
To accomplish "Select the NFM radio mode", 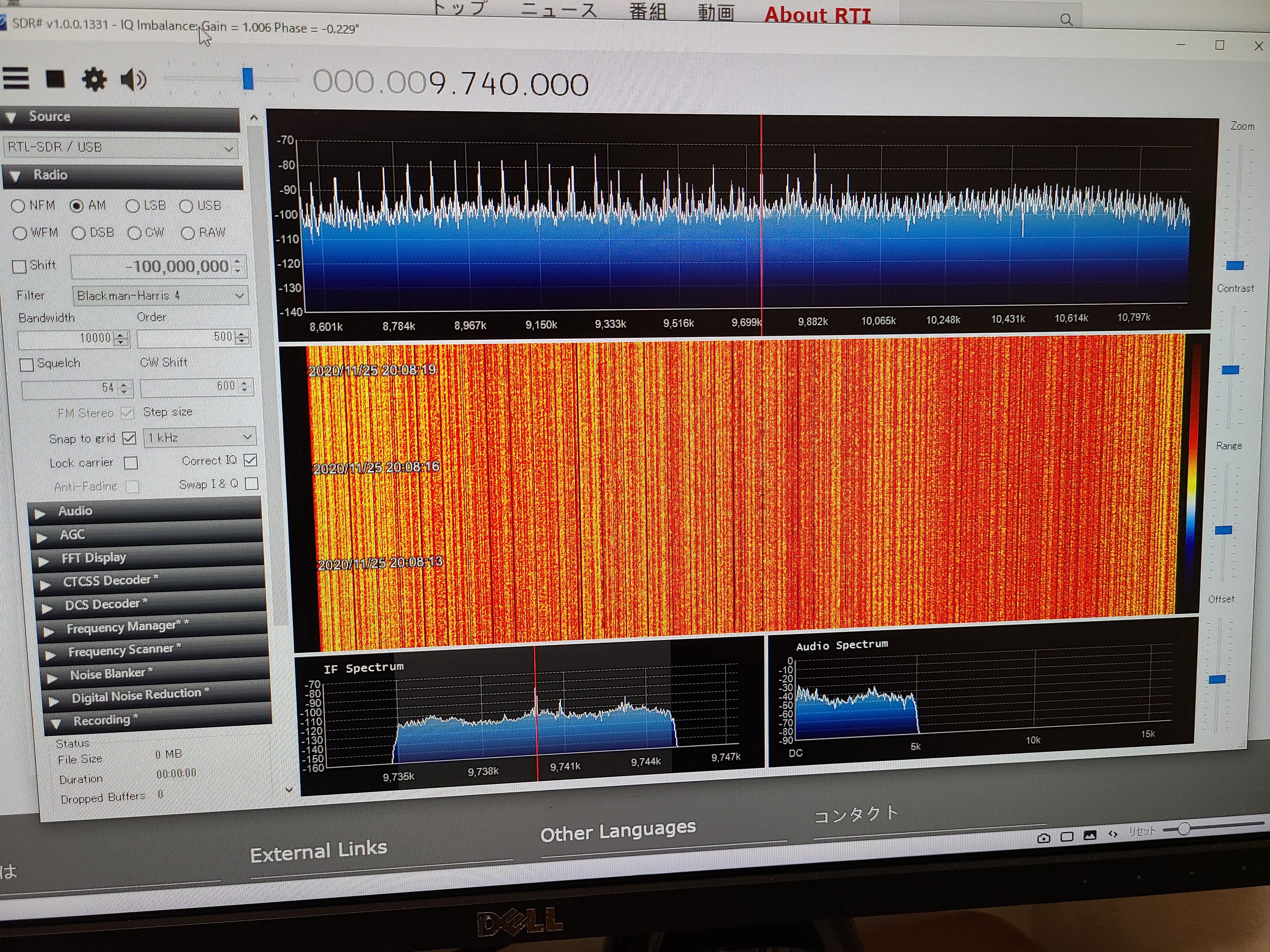I will [18, 206].
